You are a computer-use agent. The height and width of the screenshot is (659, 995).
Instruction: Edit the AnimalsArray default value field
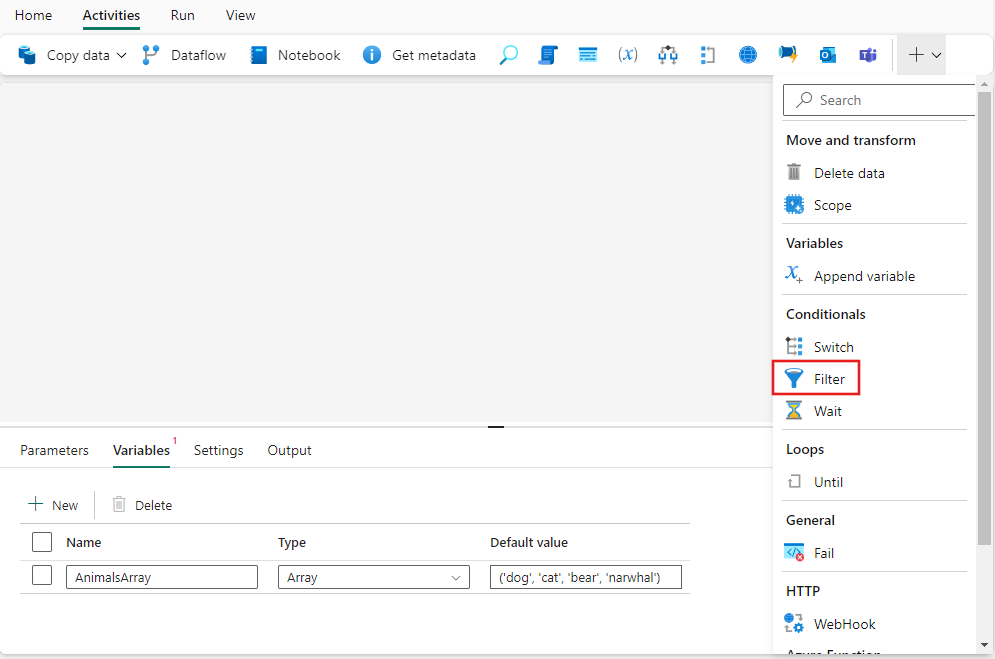coord(585,576)
